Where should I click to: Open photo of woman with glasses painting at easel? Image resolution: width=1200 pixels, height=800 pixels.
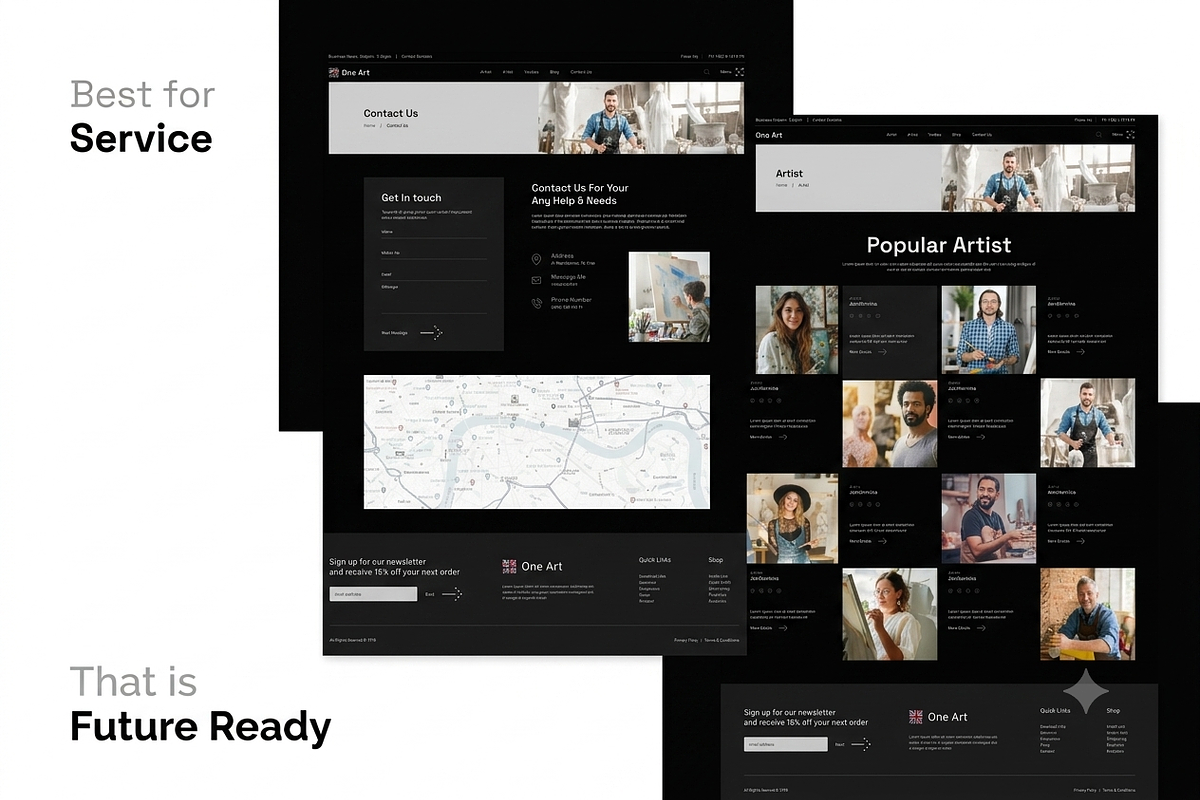coord(890,614)
